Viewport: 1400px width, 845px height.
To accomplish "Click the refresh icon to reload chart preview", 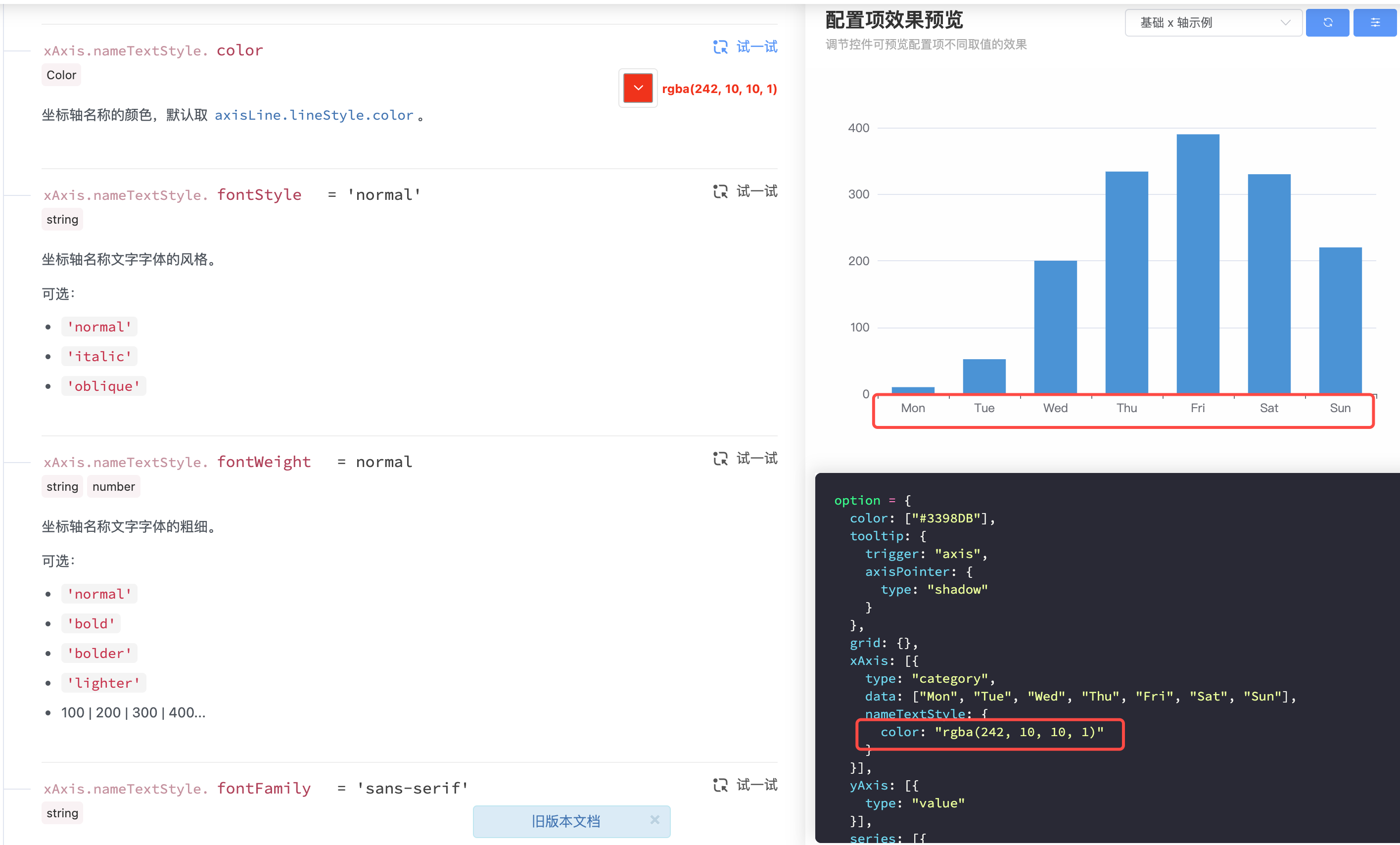I will pos(1328,23).
